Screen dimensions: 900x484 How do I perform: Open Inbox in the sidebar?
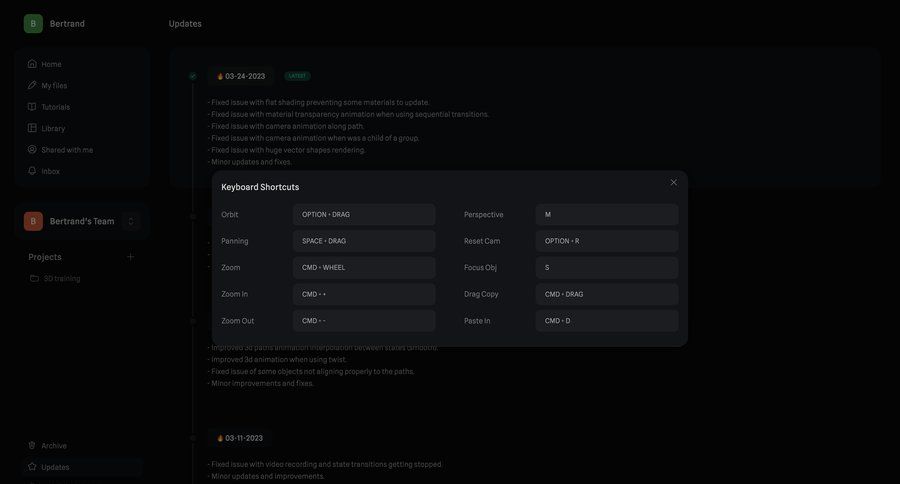82,171
